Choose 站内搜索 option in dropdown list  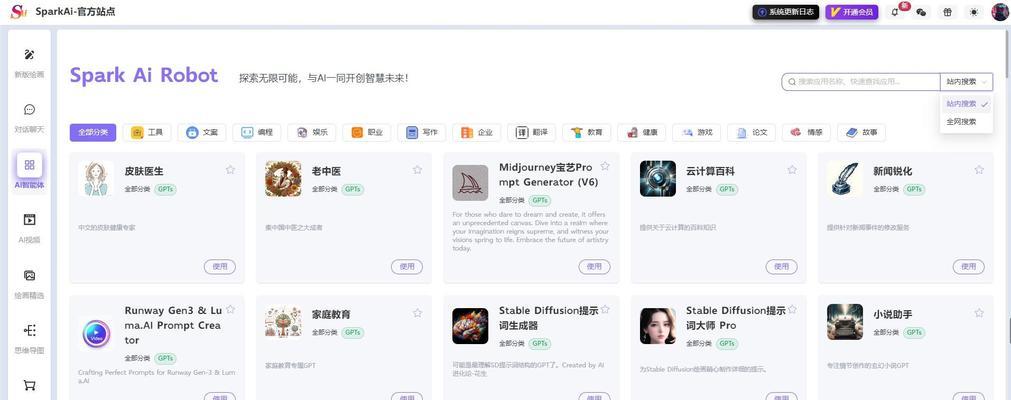pyautogui.click(x=966, y=104)
